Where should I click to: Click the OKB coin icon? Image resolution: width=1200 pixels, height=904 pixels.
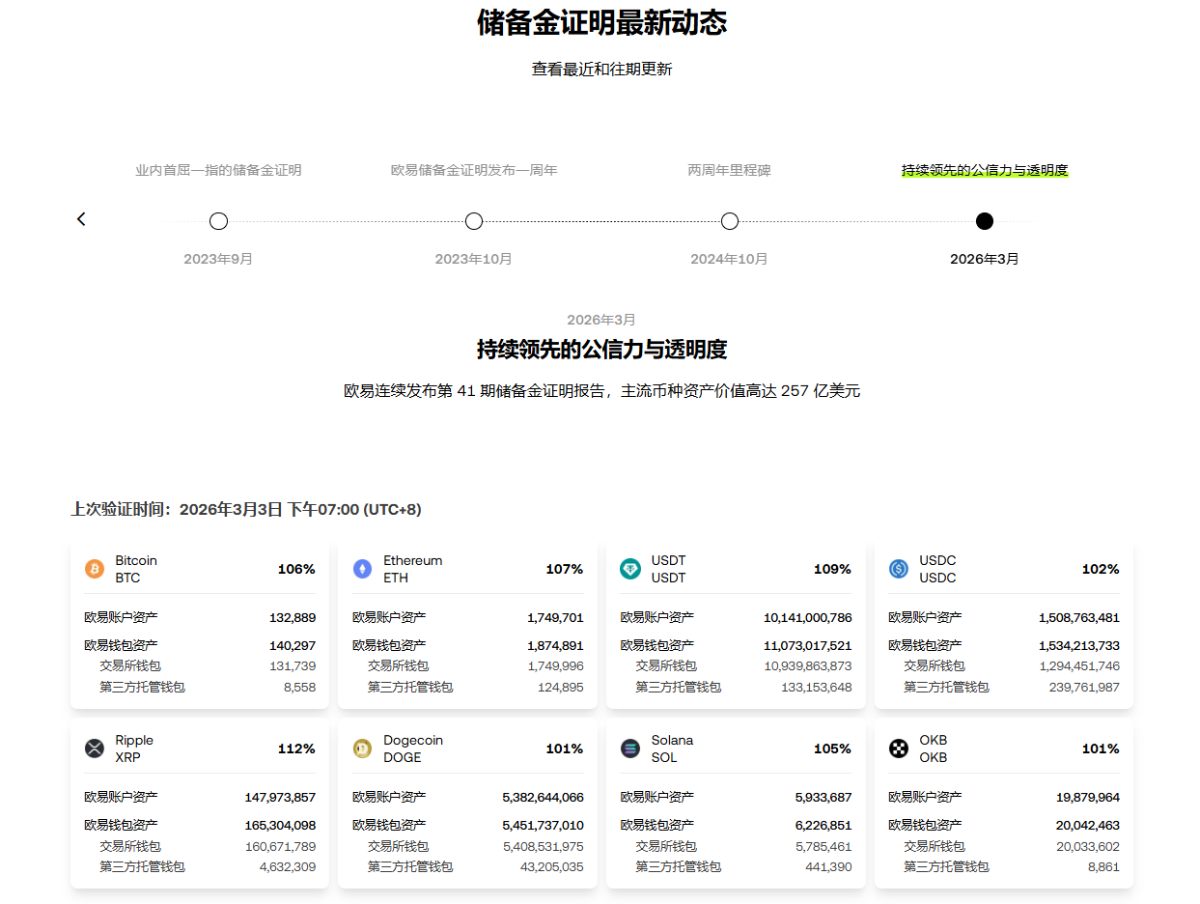point(898,749)
